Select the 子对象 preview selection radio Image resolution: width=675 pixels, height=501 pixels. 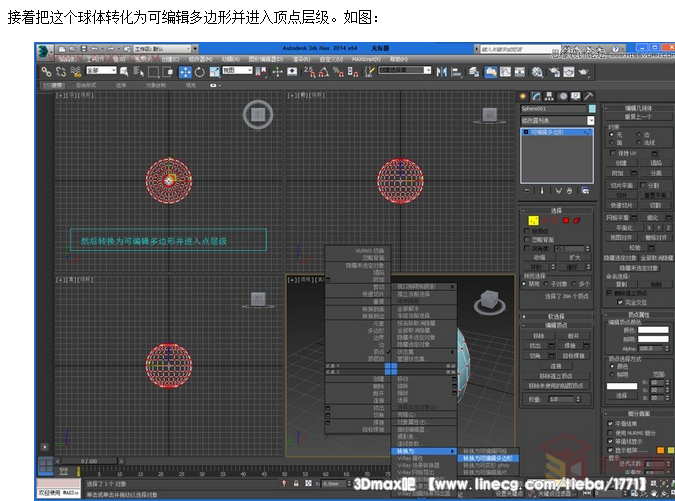pyautogui.click(x=546, y=284)
